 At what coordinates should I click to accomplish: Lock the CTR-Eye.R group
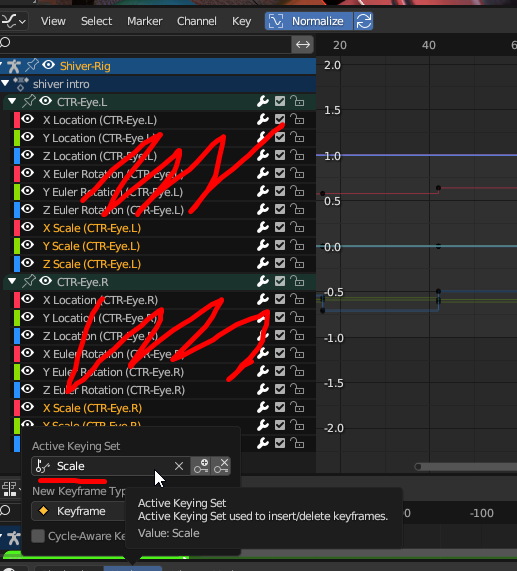tap(297, 281)
